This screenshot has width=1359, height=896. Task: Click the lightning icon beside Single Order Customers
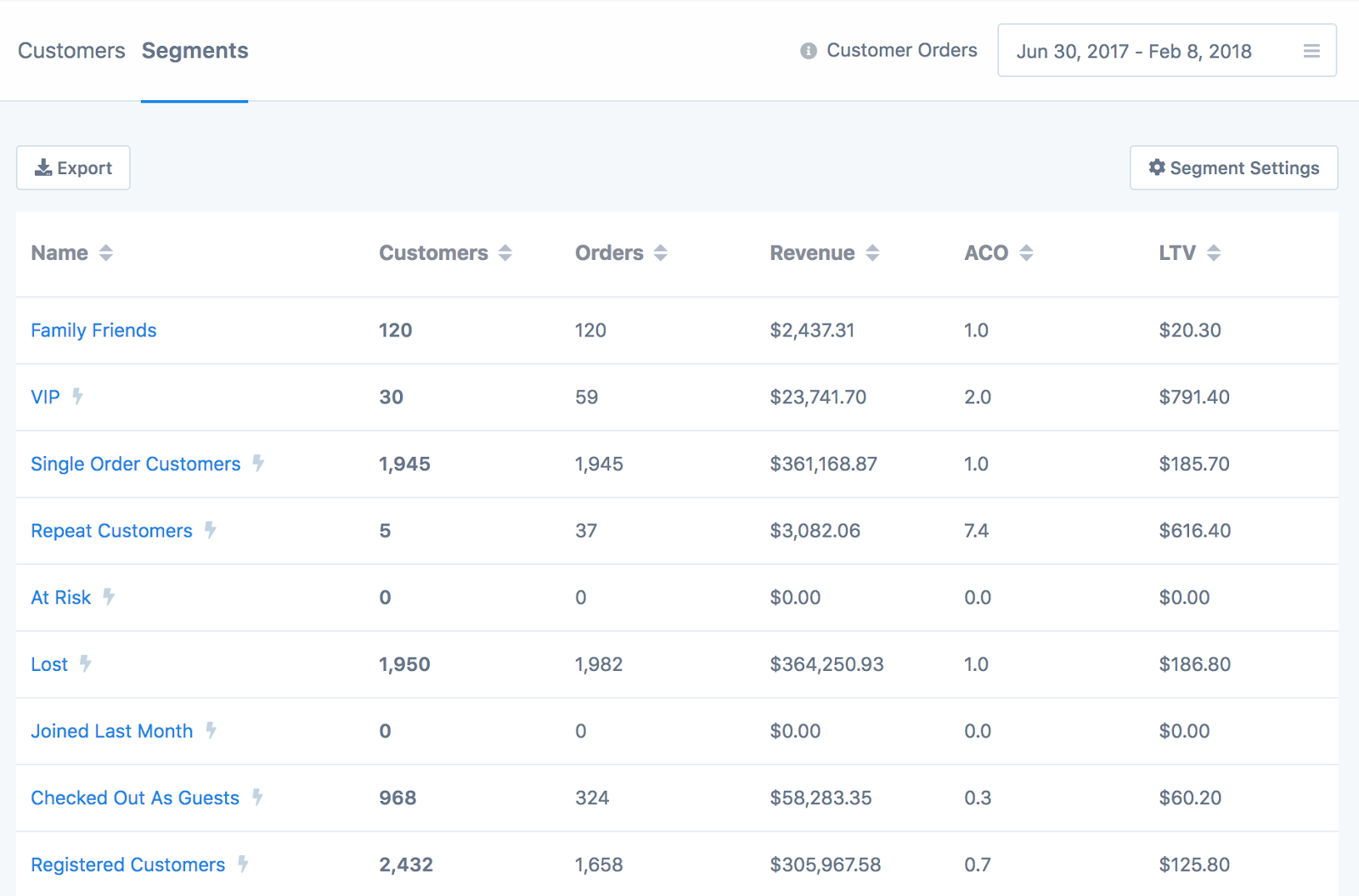pos(258,463)
